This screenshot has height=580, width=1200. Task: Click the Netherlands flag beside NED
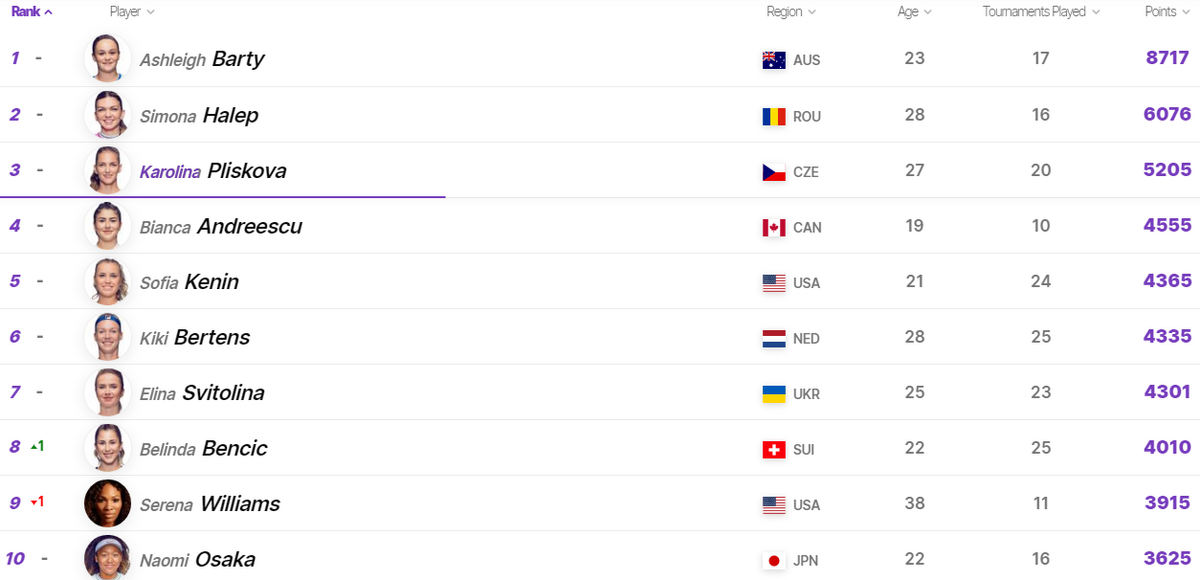(x=774, y=338)
